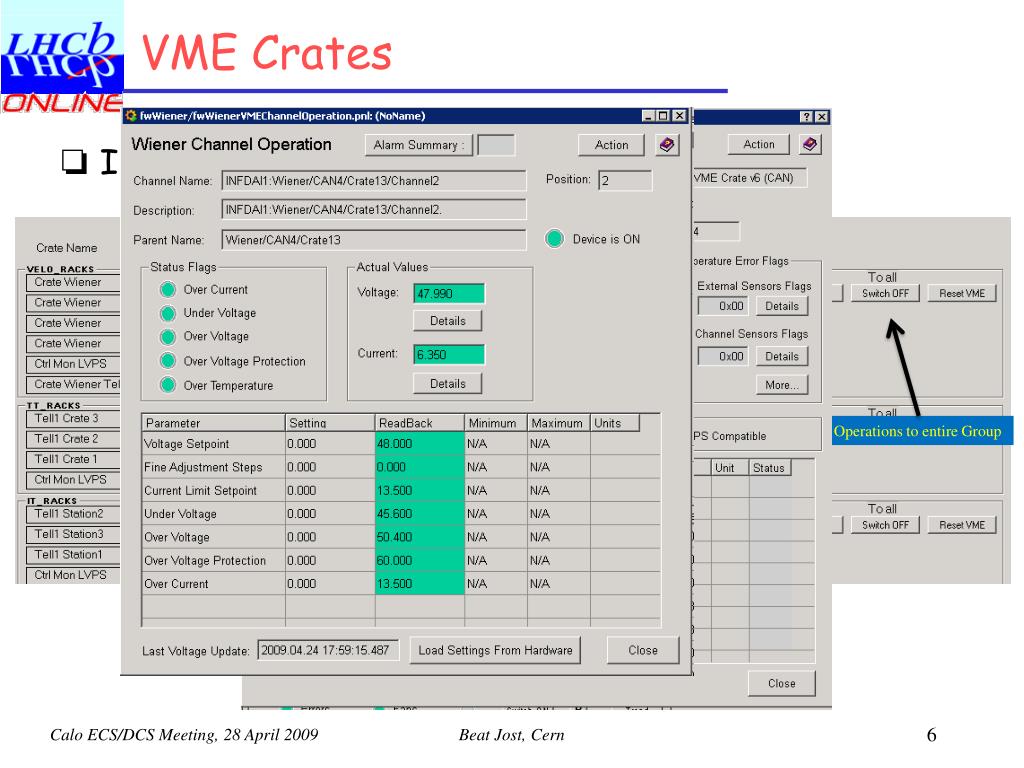Close the Wiener Channel Operation panel

tap(643, 650)
